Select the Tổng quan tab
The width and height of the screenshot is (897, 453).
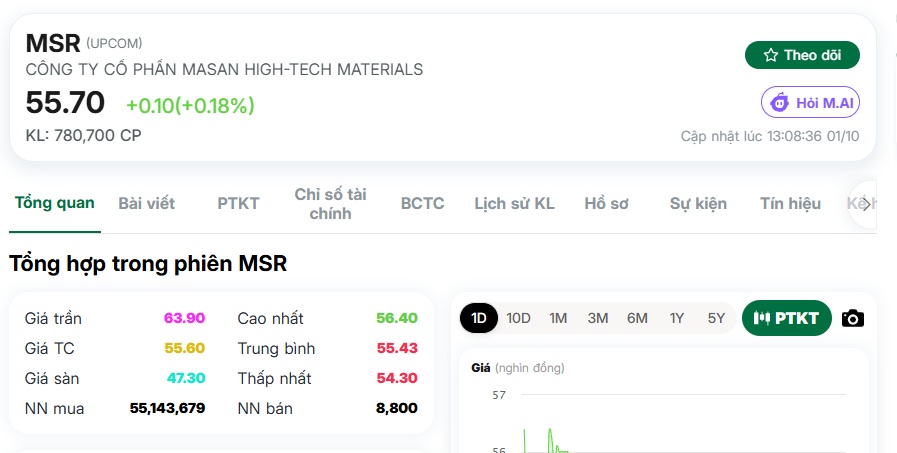[54, 203]
